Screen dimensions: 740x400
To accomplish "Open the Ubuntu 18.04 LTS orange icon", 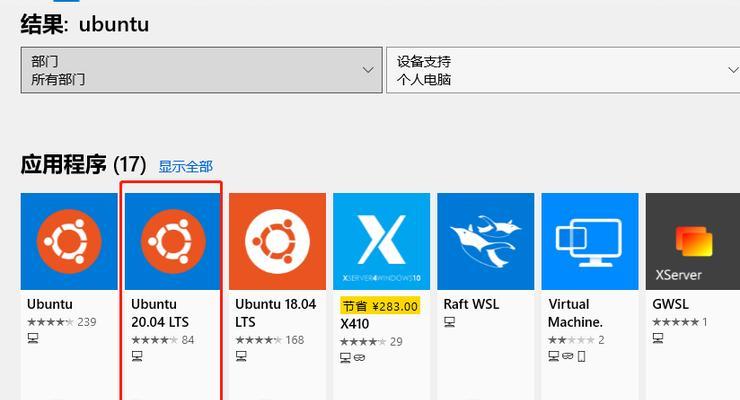I will [x=278, y=241].
